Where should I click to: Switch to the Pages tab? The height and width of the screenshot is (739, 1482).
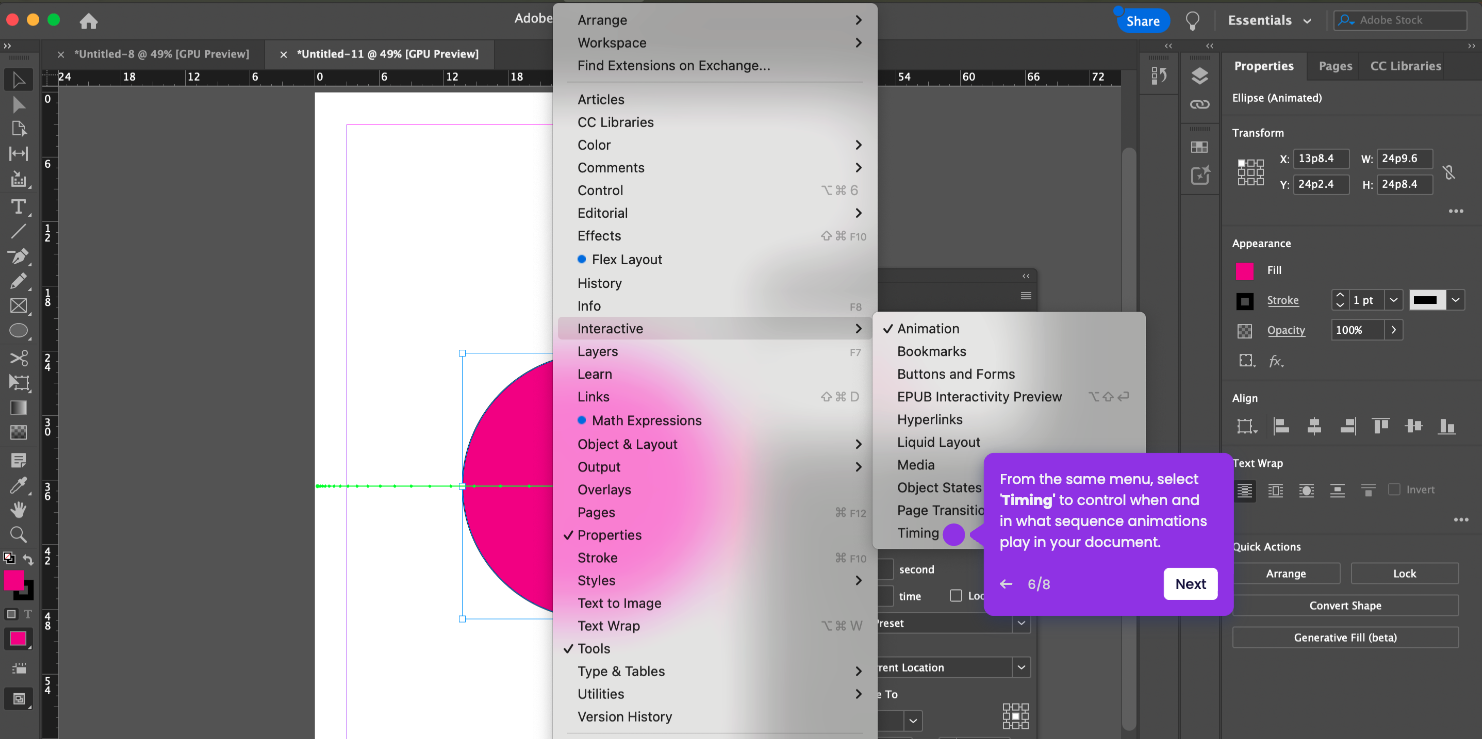1335,66
